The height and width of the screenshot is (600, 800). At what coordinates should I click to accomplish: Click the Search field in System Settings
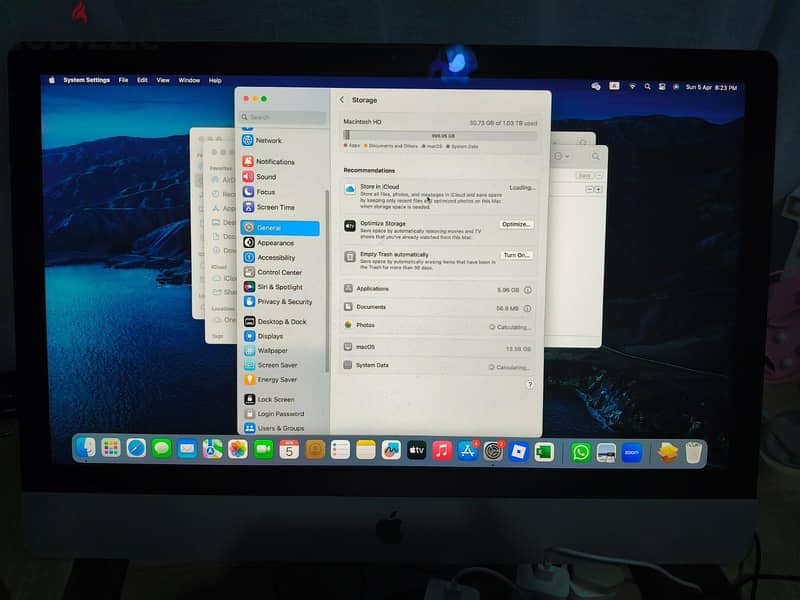[283, 117]
